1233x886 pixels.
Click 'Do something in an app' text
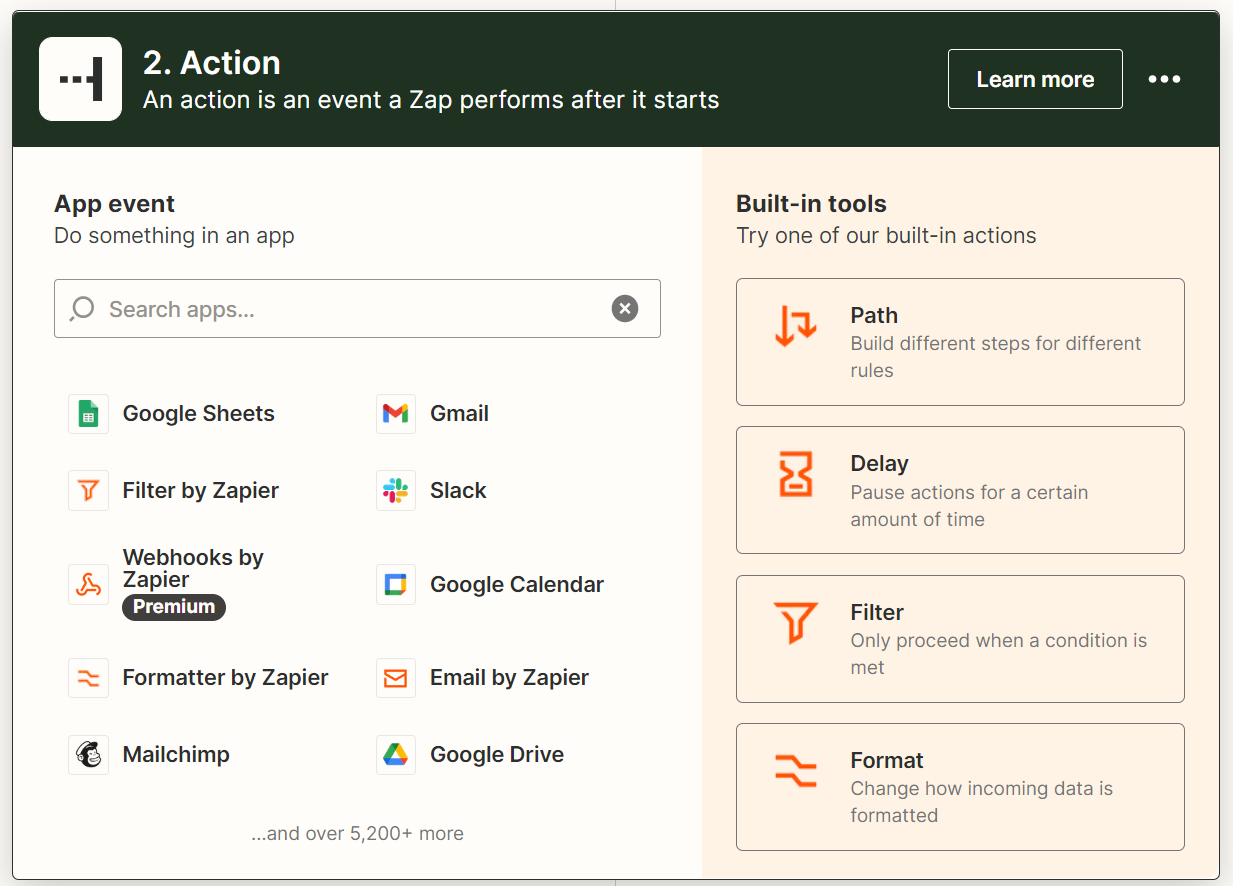174,236
